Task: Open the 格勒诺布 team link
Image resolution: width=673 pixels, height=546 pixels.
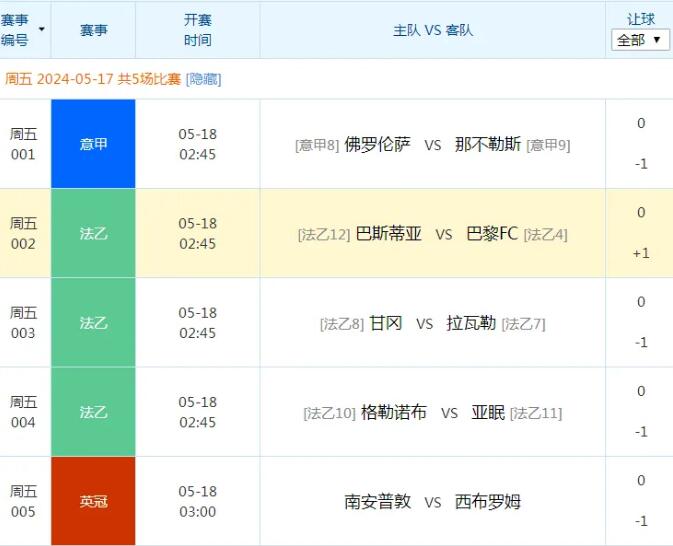Action: coord(393,413)
